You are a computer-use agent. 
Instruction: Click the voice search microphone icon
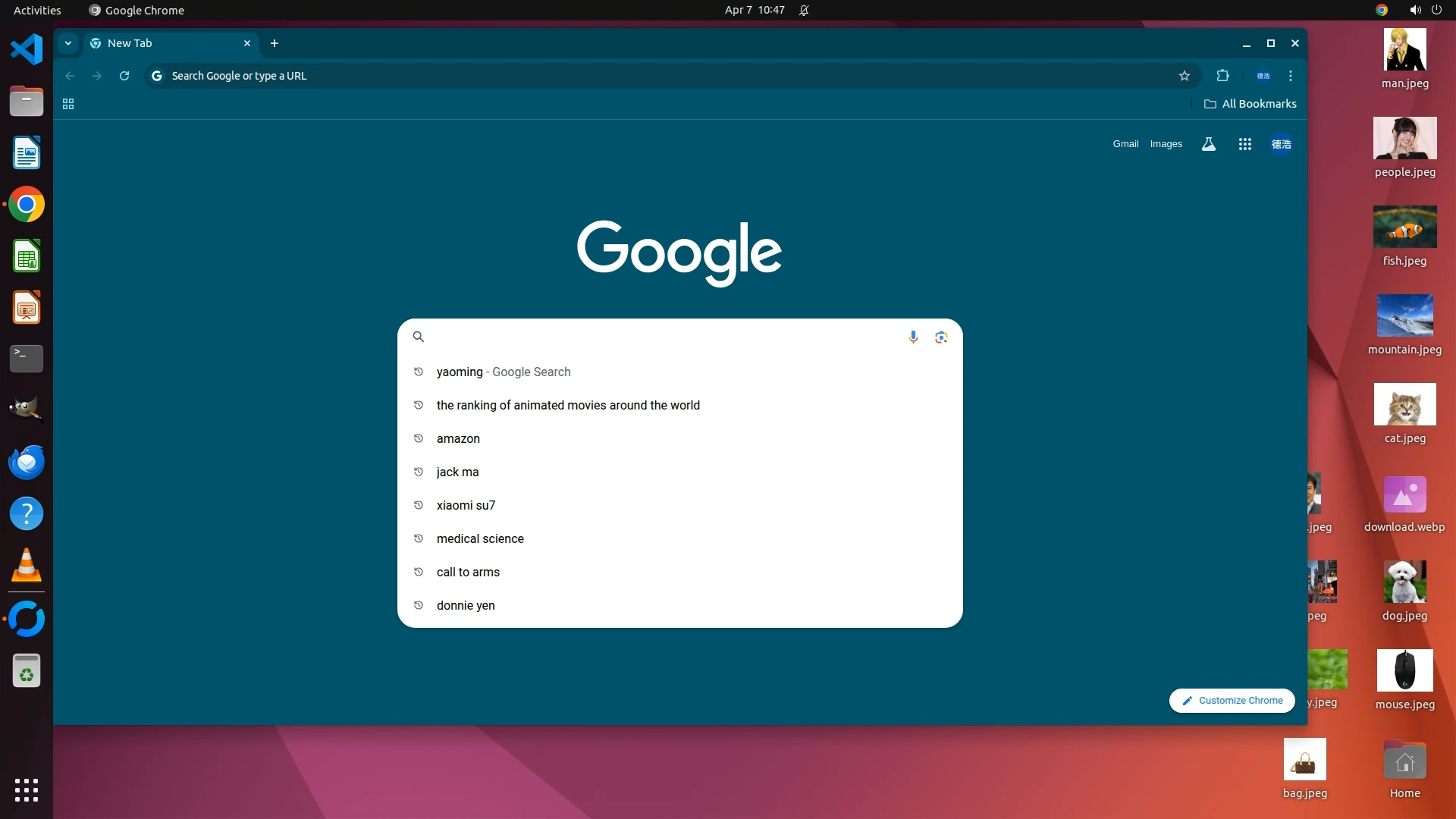point(913,337)
